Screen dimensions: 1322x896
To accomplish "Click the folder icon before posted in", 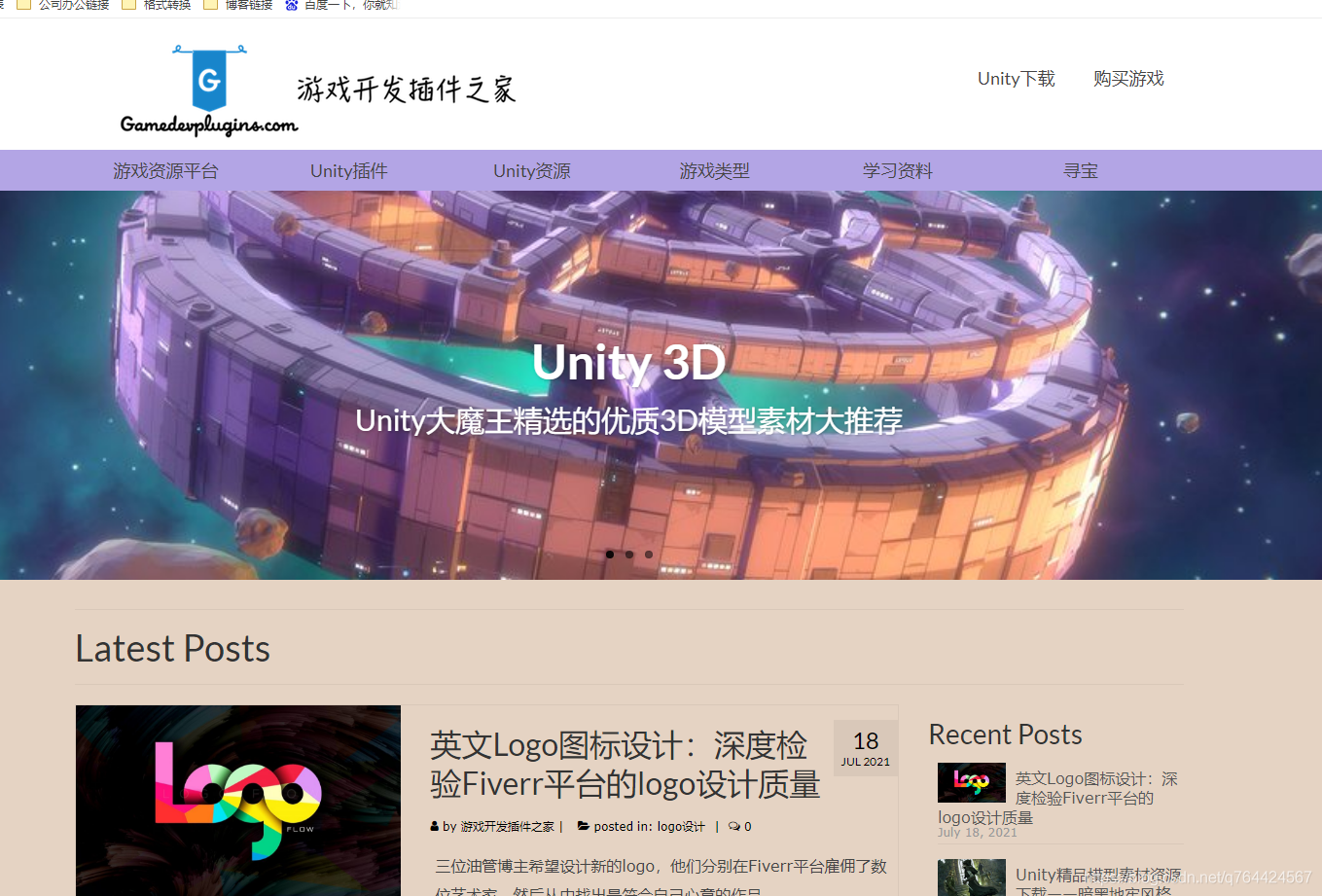I will (584, 827).
